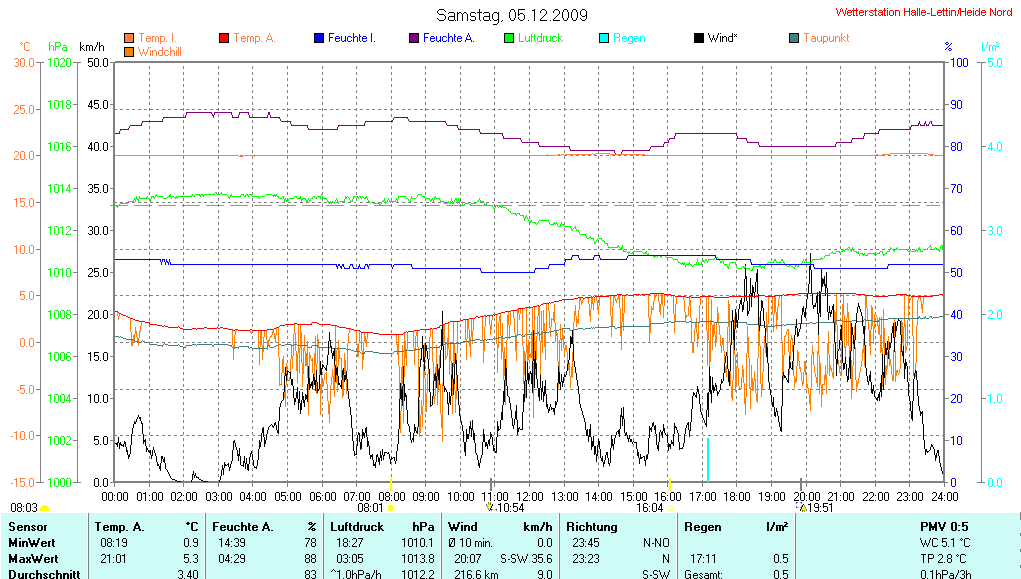Click the orange Temp. I. legend square
Viewport: 1021px width, 579px height.
[x=129, y=38]
